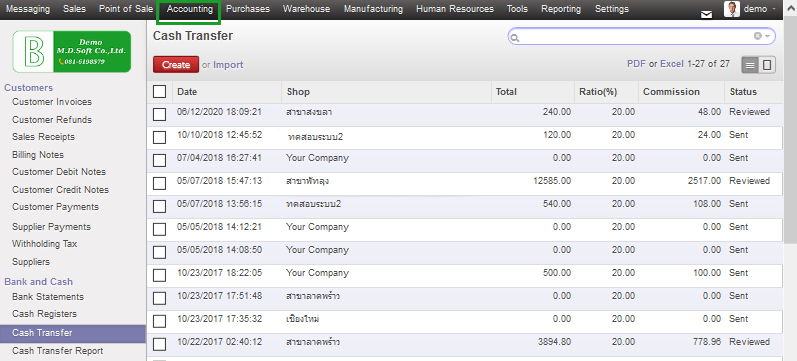Check the 10/23/2017 17:51:48 row checkbox
The width and height of the screenshot is (797, 361).
click(x=160, y=298)
